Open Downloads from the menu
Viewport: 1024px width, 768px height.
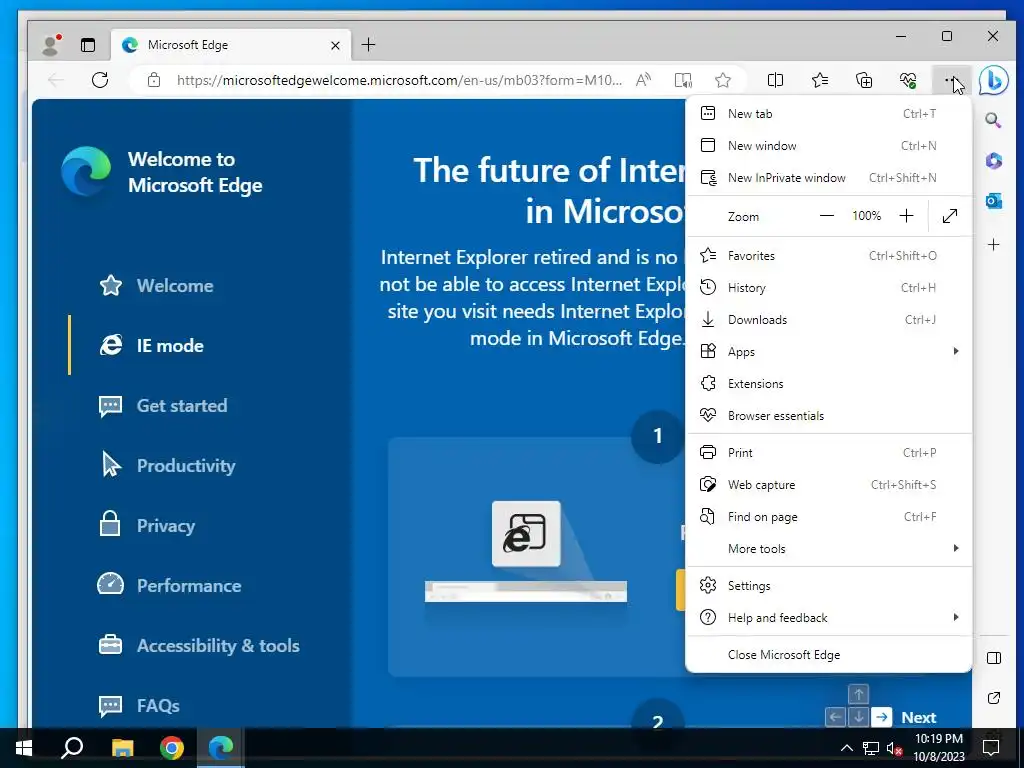pyautogui.click(x=828, y=320)
